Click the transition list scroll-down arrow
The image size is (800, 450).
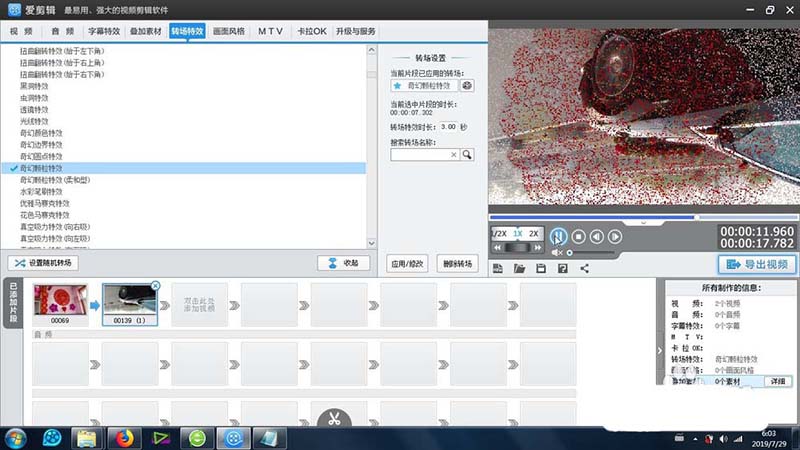(371, 243)
